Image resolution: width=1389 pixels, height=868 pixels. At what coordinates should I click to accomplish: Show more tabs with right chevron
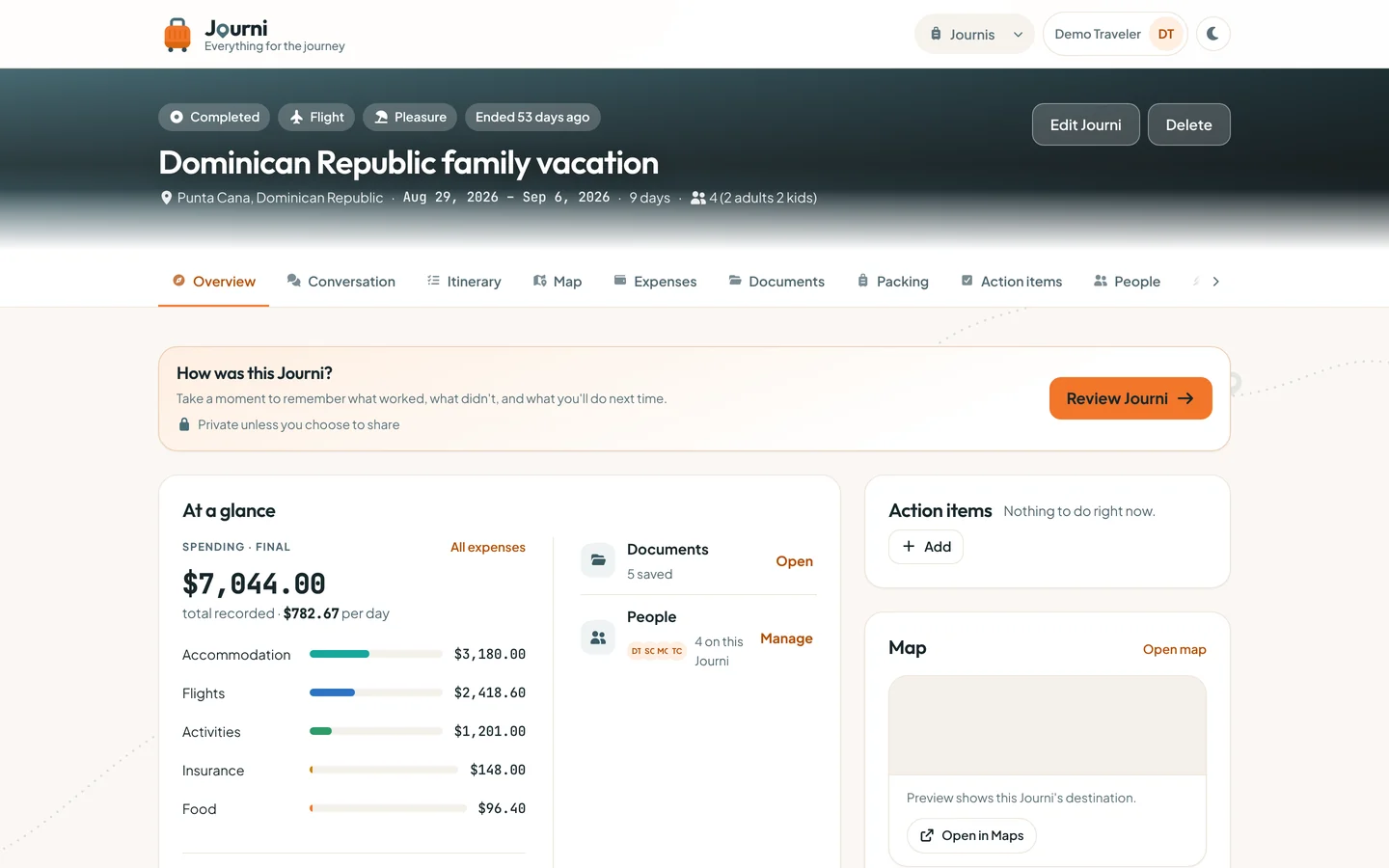(1215, 282)
